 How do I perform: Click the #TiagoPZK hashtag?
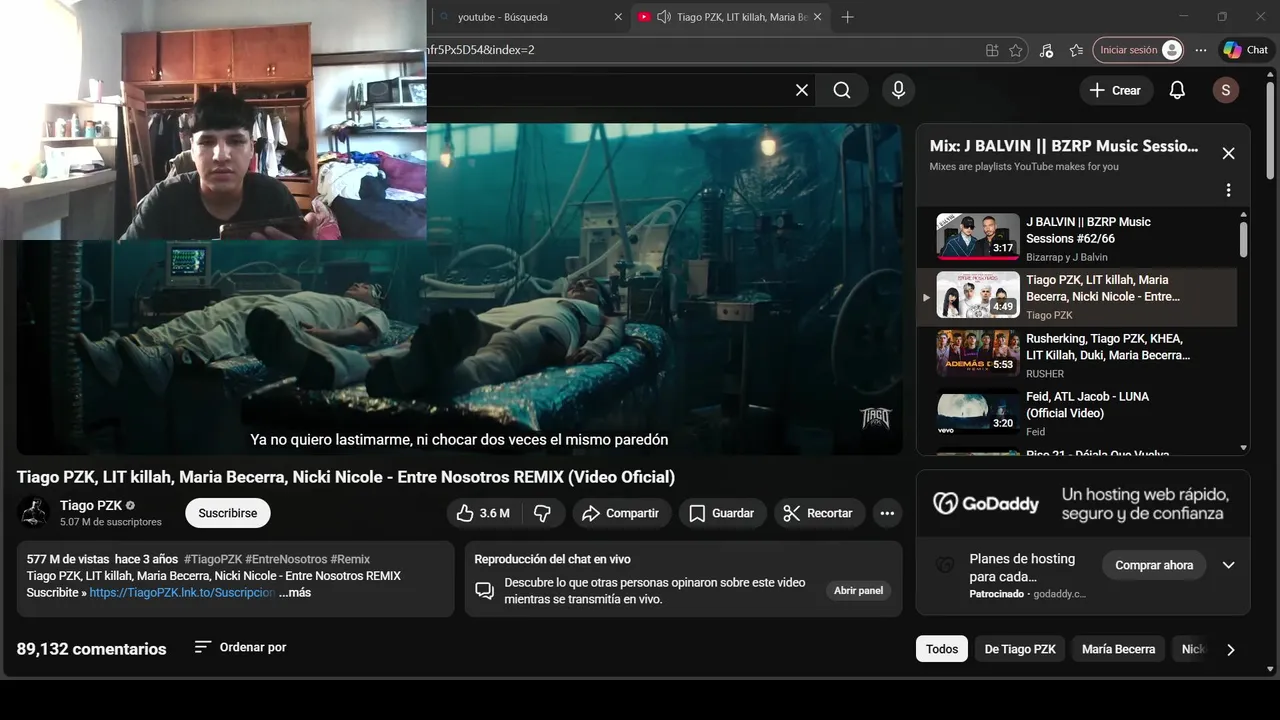click(213, 559)
